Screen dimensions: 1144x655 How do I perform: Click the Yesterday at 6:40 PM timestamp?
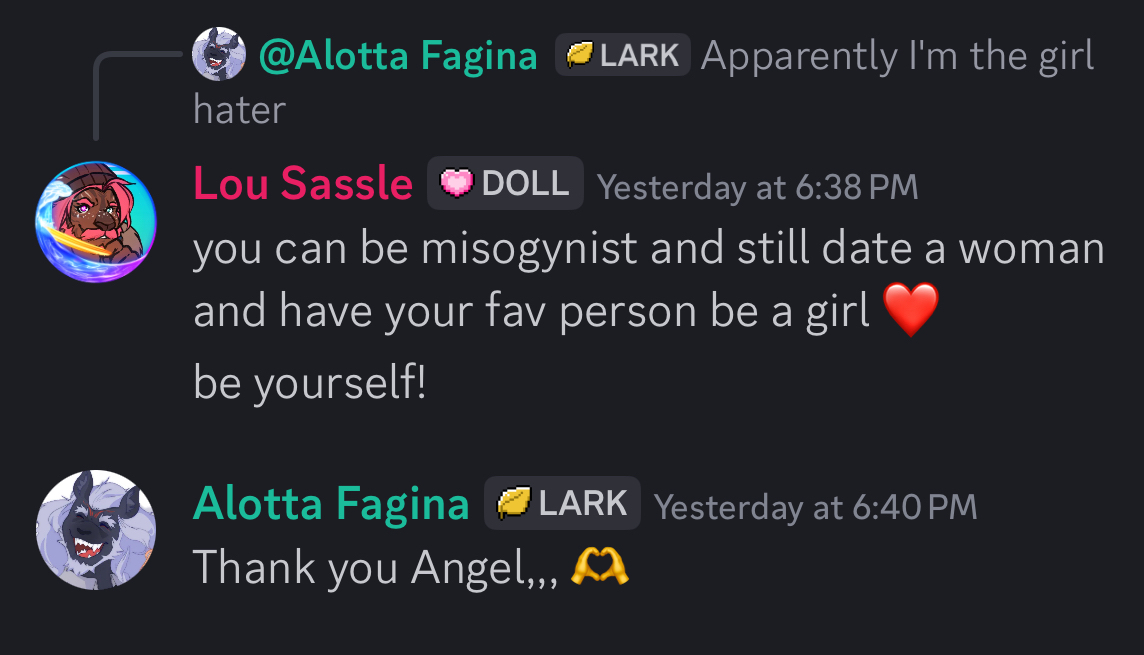pyautogui.click(x=815, y=507)
